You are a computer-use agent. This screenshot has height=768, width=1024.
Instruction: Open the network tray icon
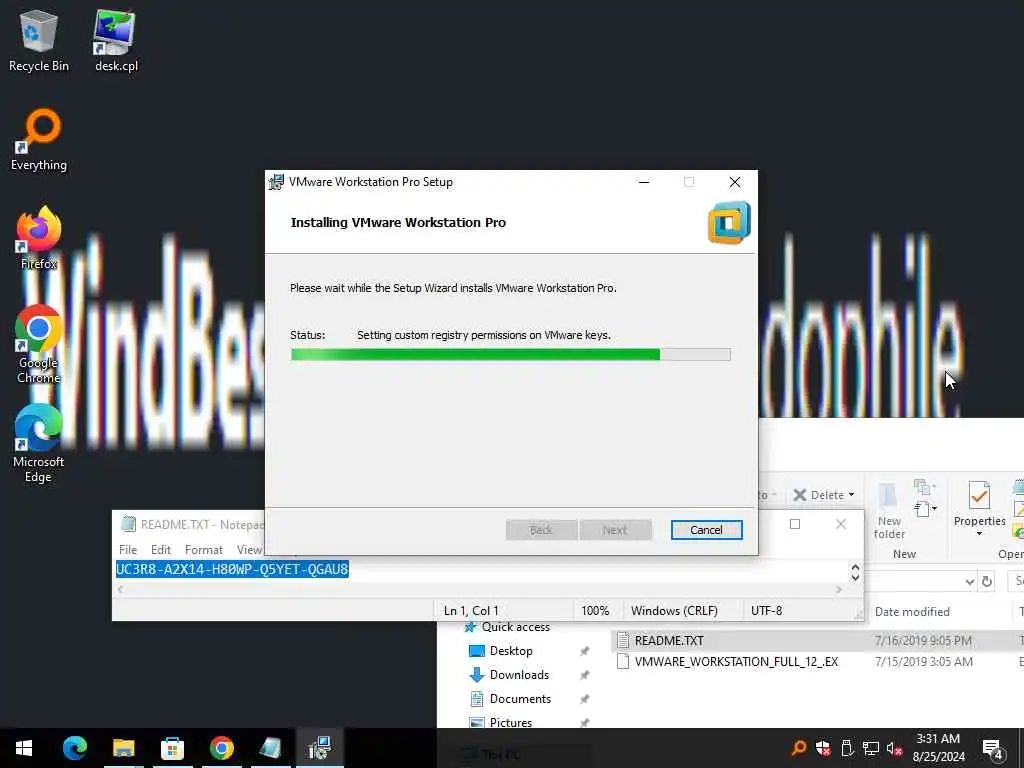click(871, 748)
